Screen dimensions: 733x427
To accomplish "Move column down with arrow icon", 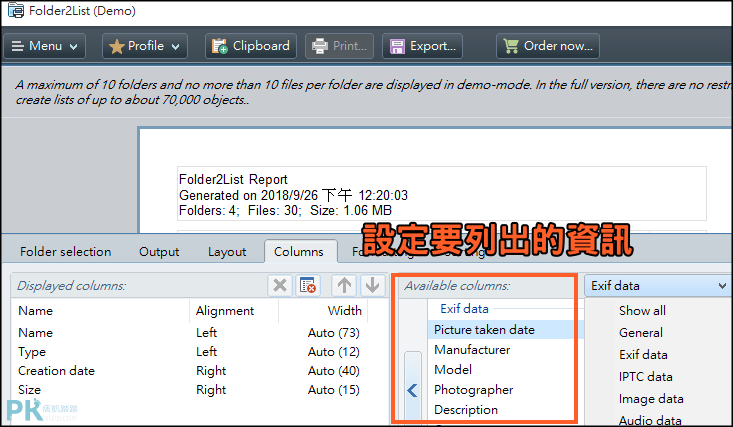I will tap(373, 285).
